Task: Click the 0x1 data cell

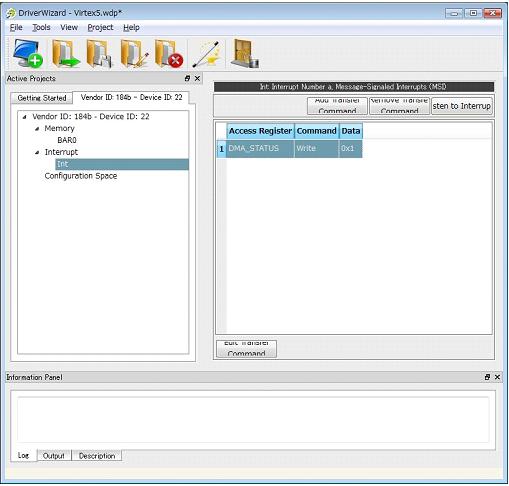Action: coord(351,148)
